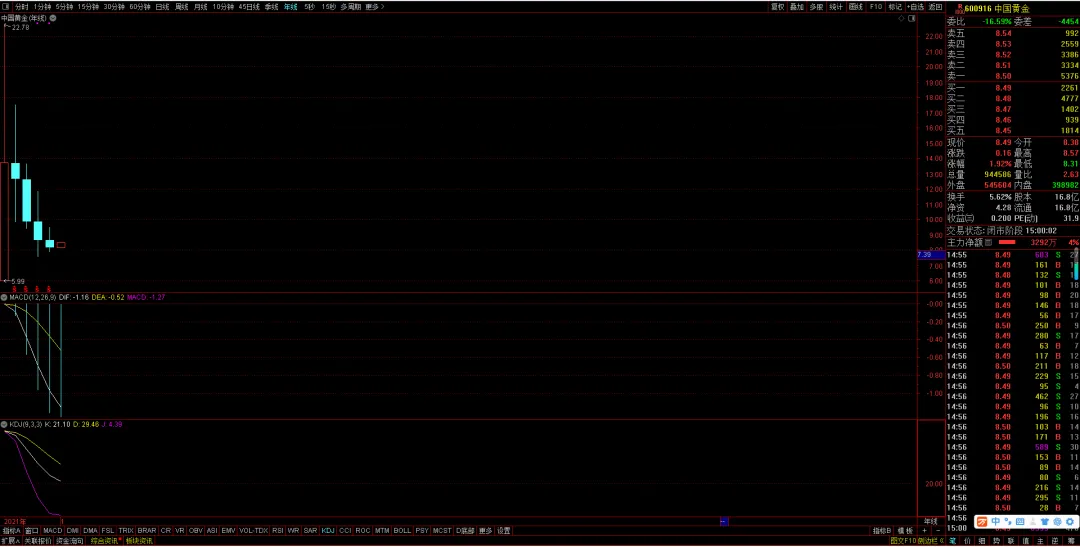
Task: Open F10 company information
Action: click(x=875, y=6)
